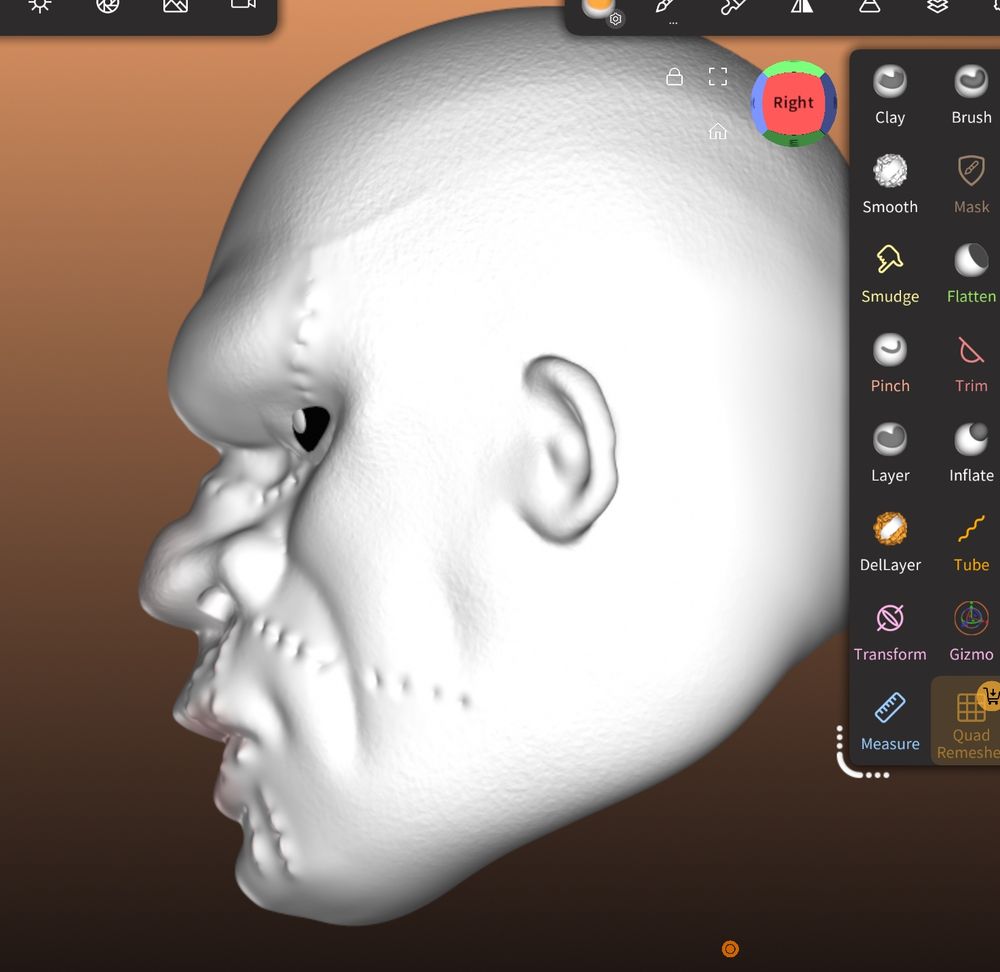This screenshot has width=1000, height=972.
Task: Select the Layer tool
Action: [890, 453]
